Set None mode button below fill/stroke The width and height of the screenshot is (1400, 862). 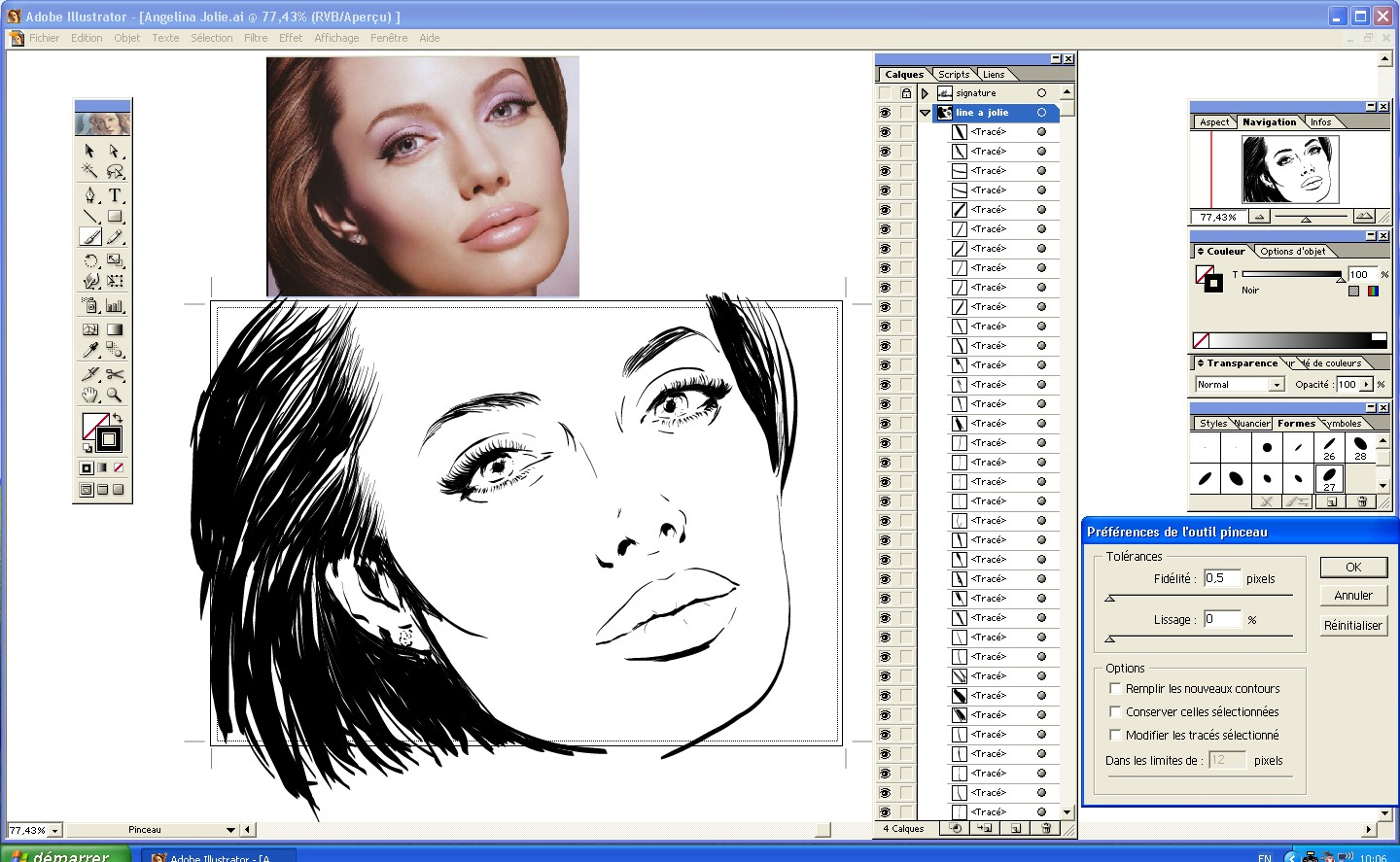[x=119, y=467]
